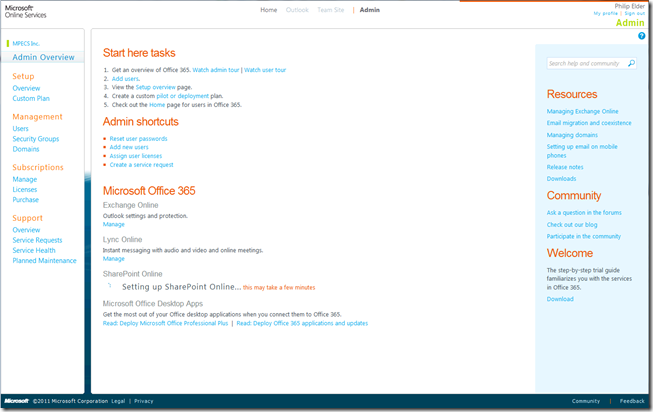
Task: Select the Admin tab in top navigation
Action: (x=370, y=10)
